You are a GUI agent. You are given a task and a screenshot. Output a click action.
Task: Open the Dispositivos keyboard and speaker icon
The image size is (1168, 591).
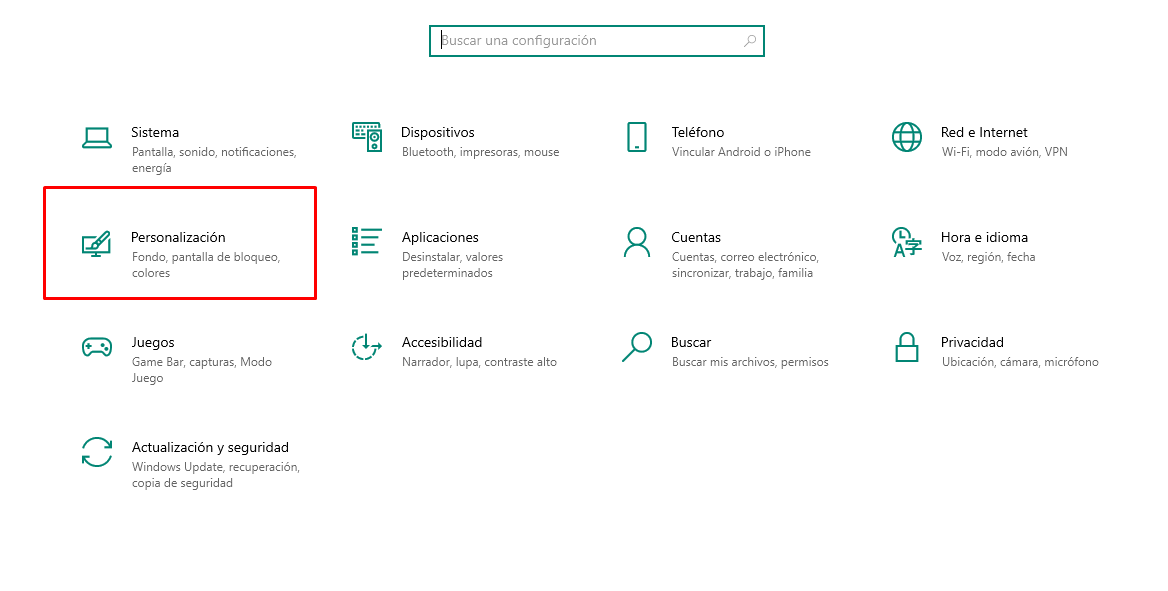tap(367, 137)
